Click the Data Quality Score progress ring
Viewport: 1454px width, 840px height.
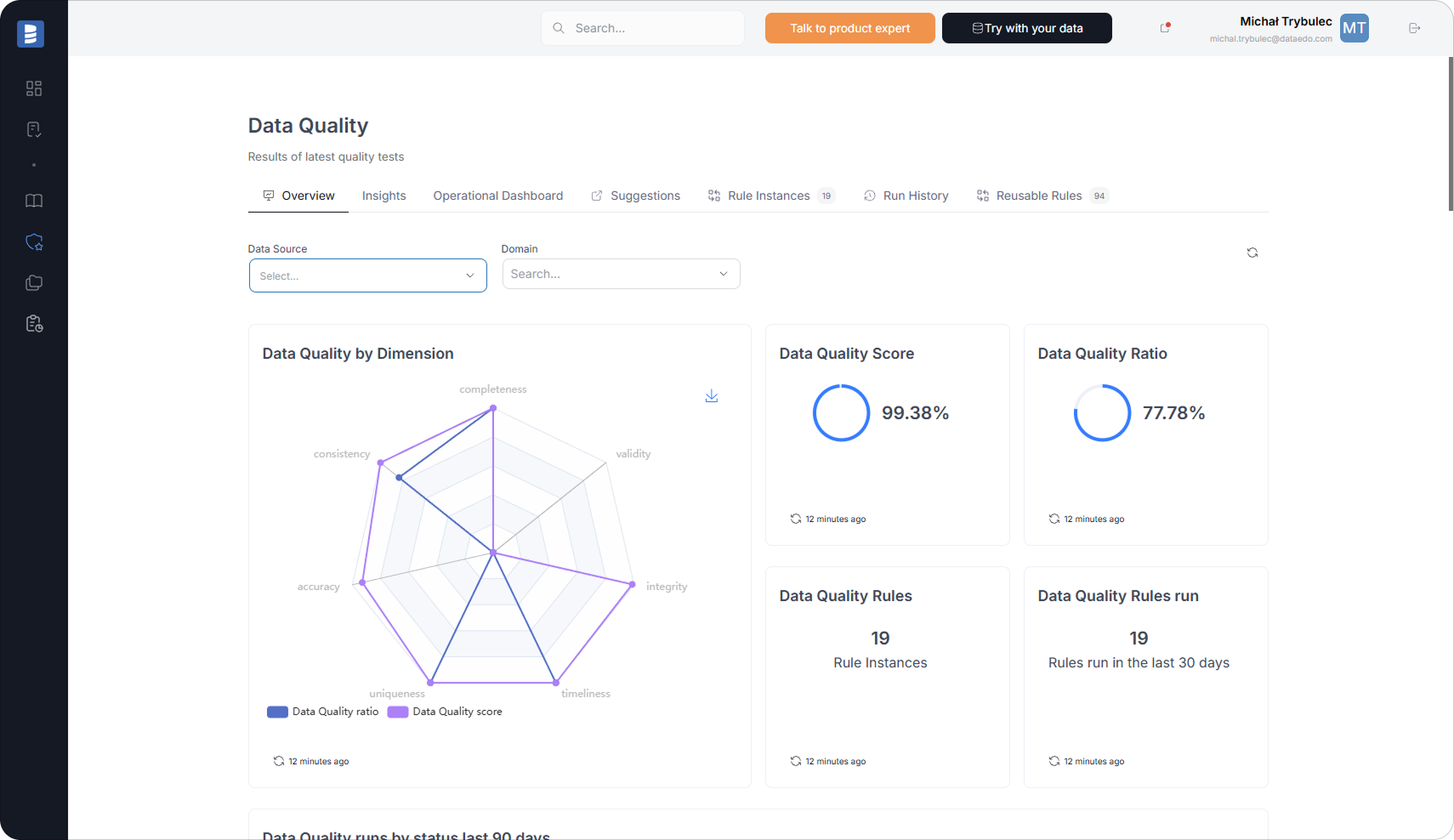[841, 413]
